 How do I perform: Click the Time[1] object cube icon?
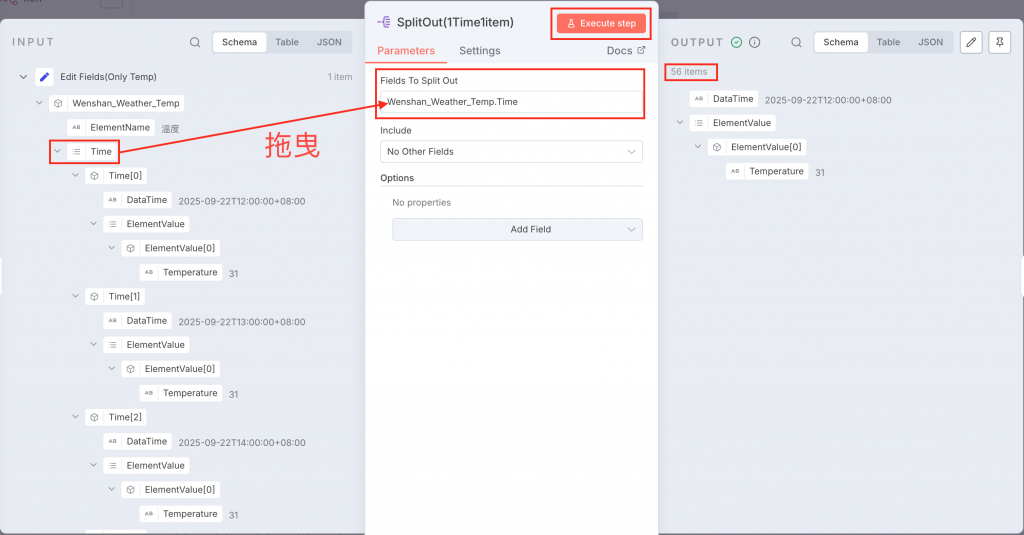click(95, 297)
